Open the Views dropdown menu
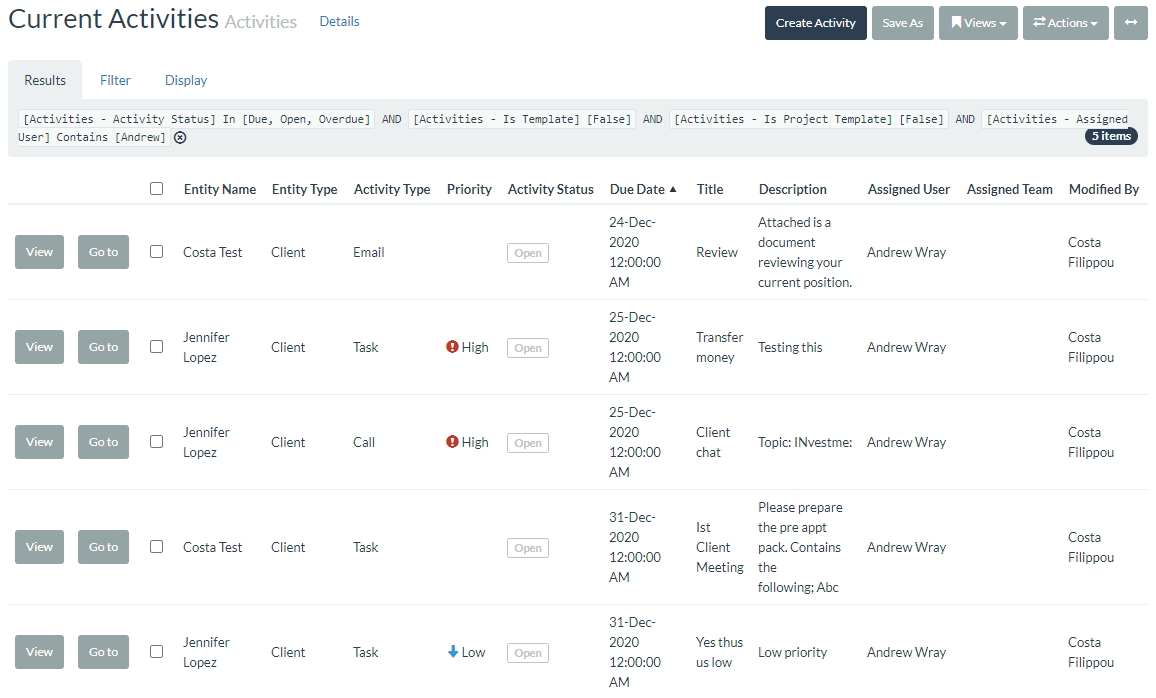This screenshot has height=698, width=1156. coord(978,23)
